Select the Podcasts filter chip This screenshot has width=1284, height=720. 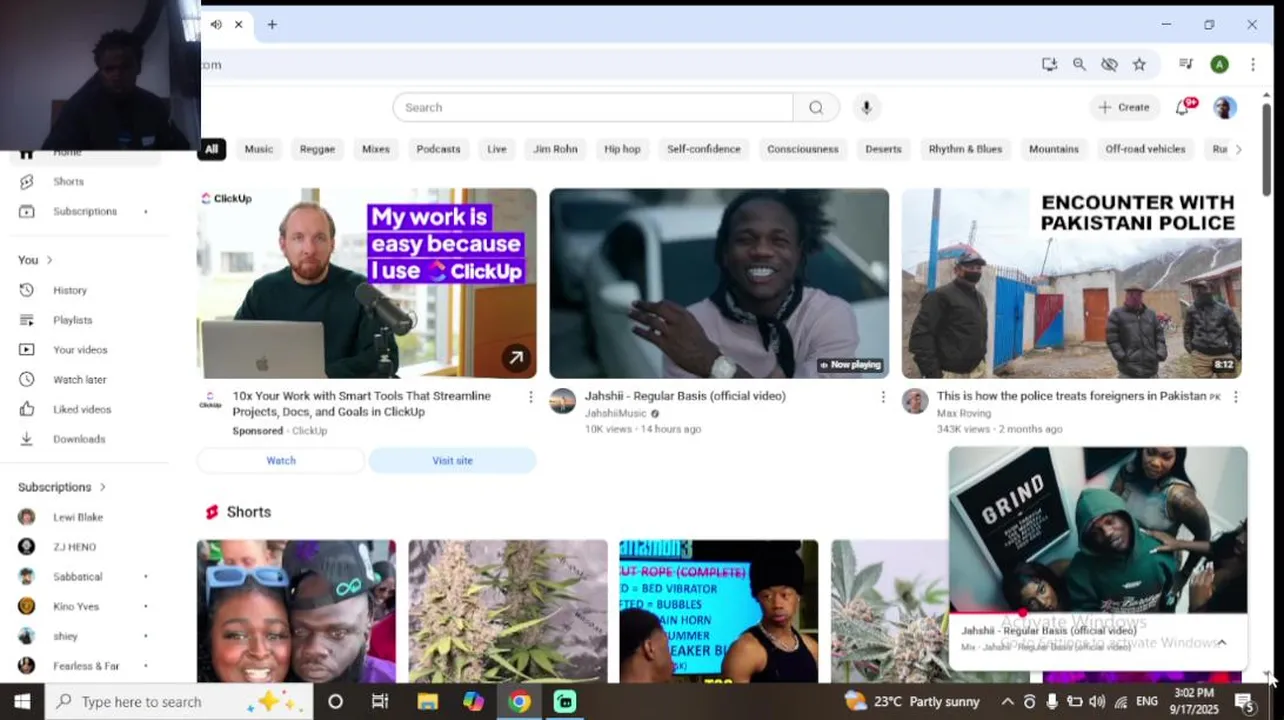pos(438,149)
